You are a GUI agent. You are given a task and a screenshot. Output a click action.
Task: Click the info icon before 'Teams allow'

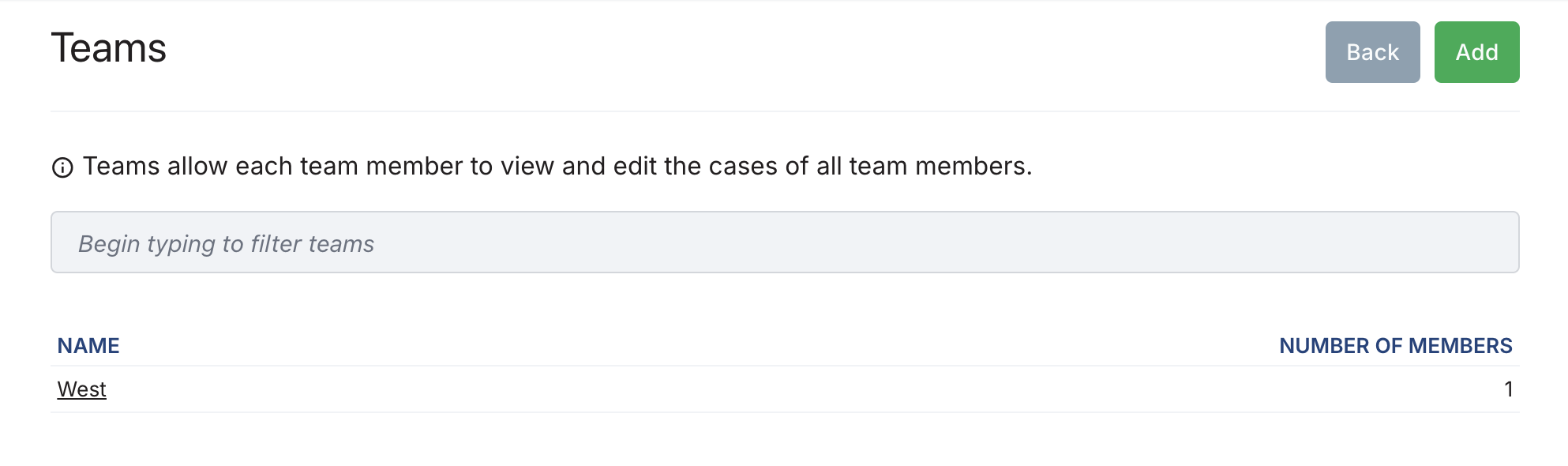coord(62,167)
